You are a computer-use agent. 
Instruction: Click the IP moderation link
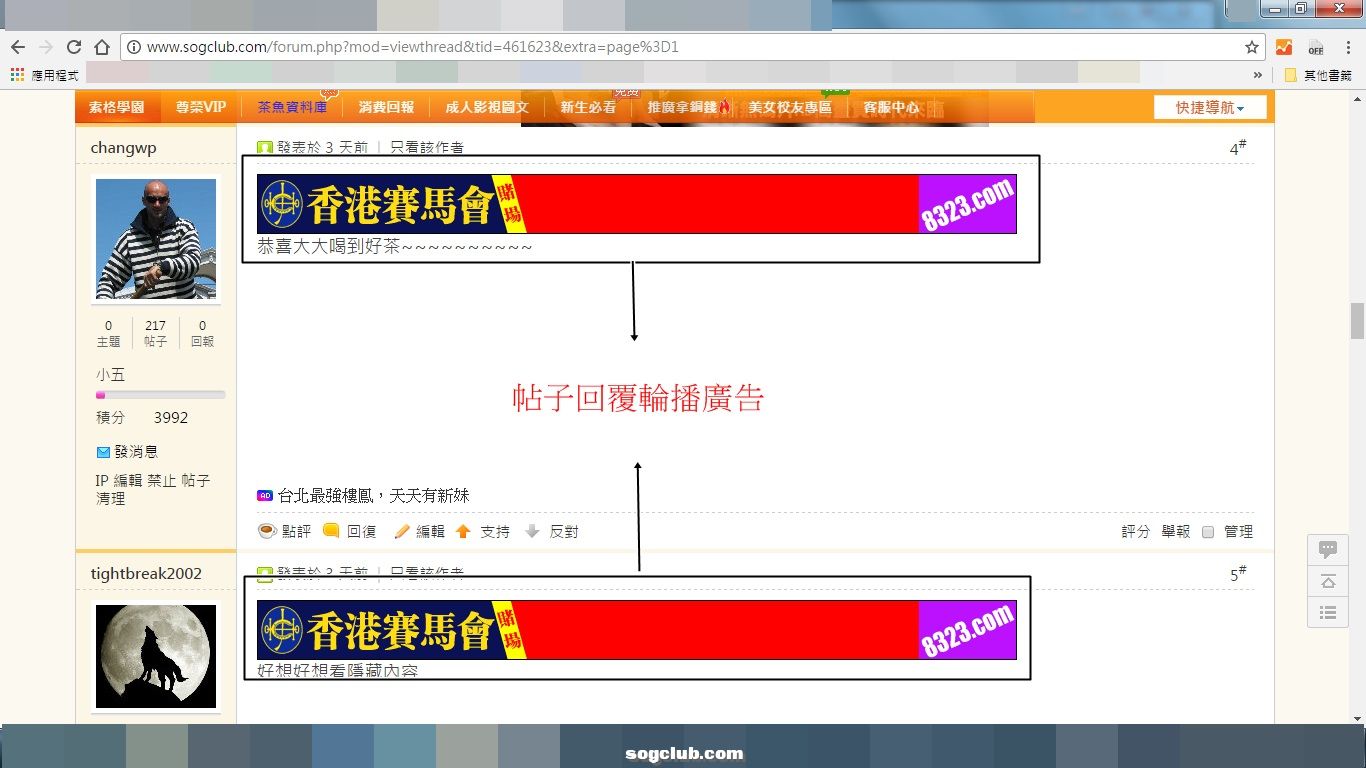point(102,481)
